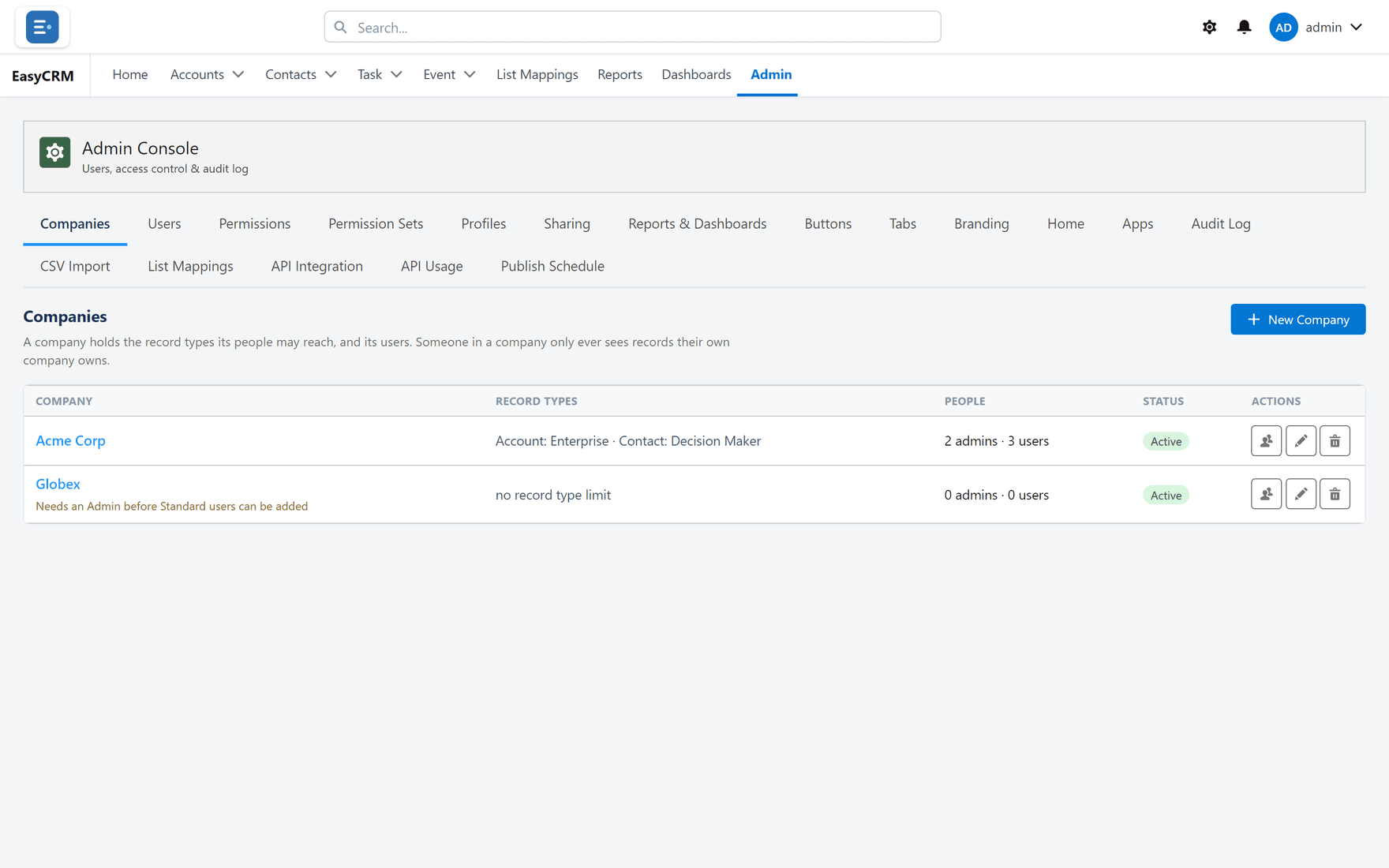Delete Acme Corp with the trash icon
Image resolution: width=1389 pixels, height=868 pixels.
point(1335,441)
